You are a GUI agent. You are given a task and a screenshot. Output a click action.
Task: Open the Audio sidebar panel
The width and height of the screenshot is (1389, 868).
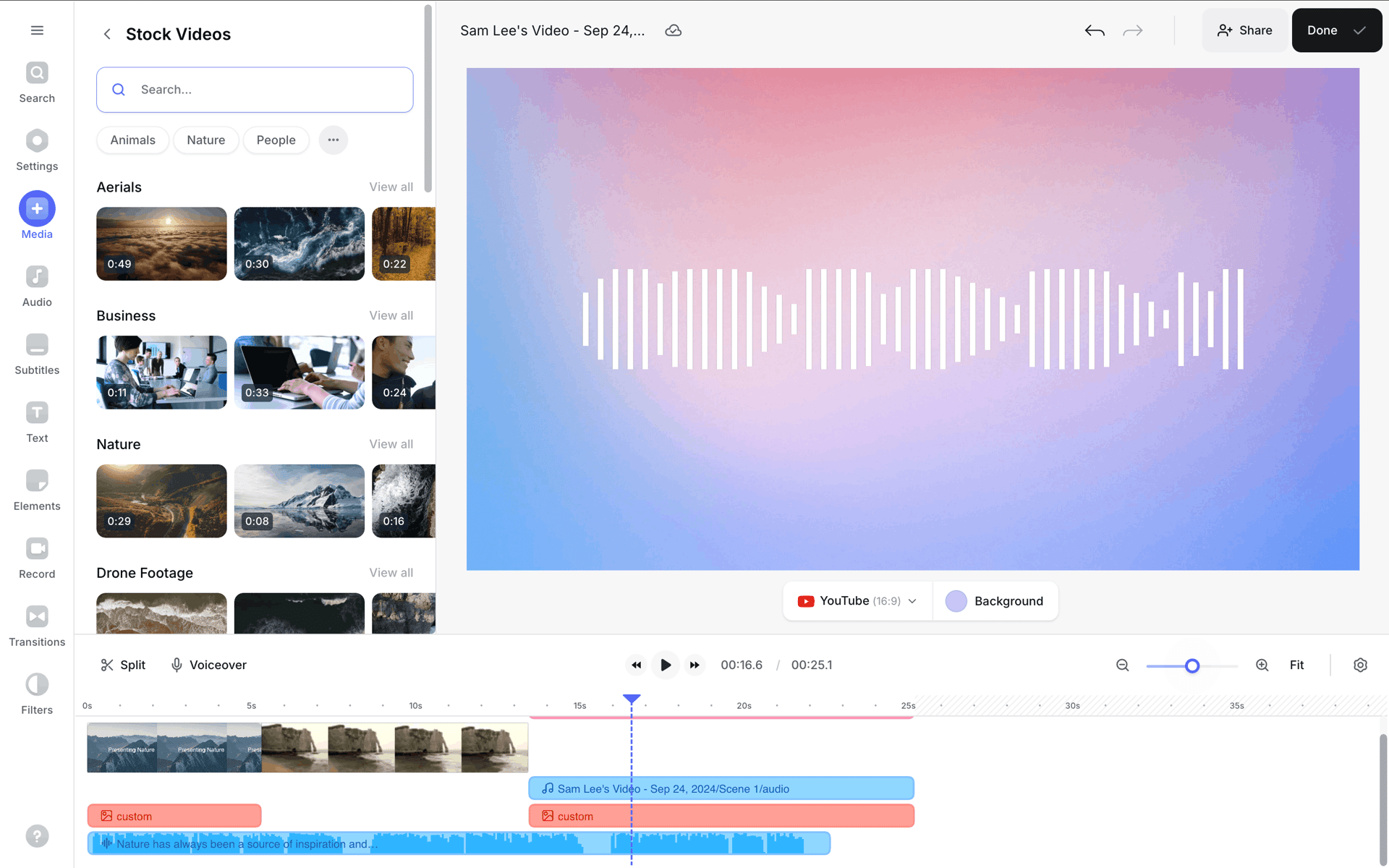click(37, 287)
